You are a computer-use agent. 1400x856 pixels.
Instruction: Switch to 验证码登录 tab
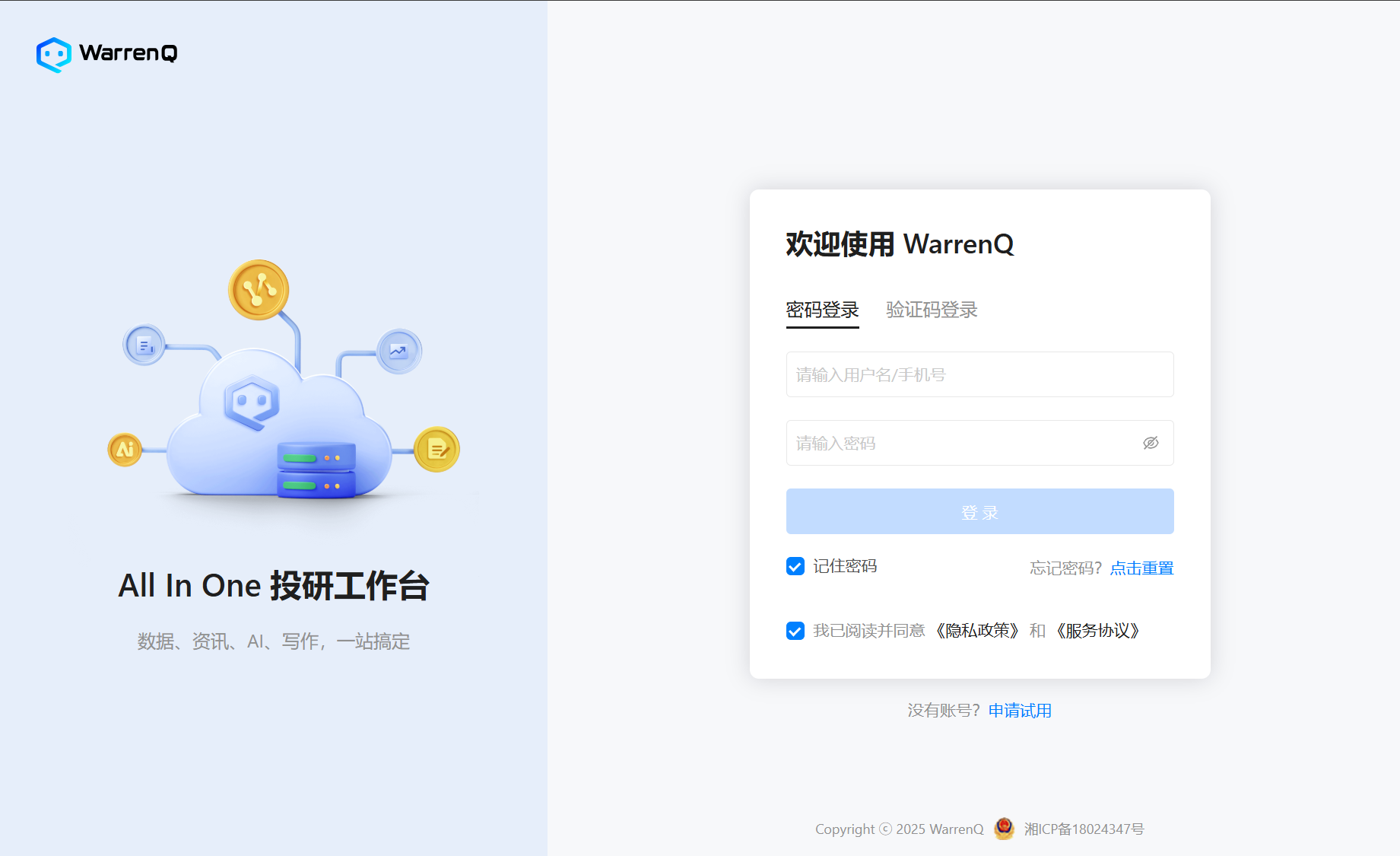932,310
